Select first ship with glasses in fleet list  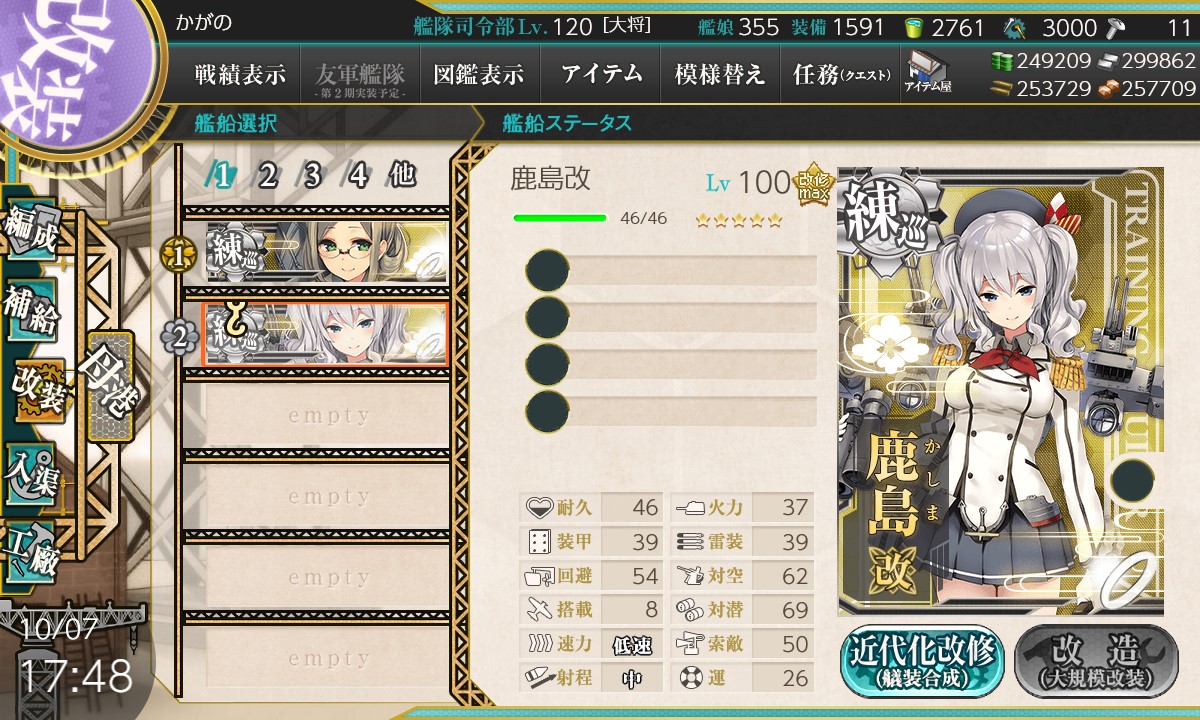pos(326,251)
